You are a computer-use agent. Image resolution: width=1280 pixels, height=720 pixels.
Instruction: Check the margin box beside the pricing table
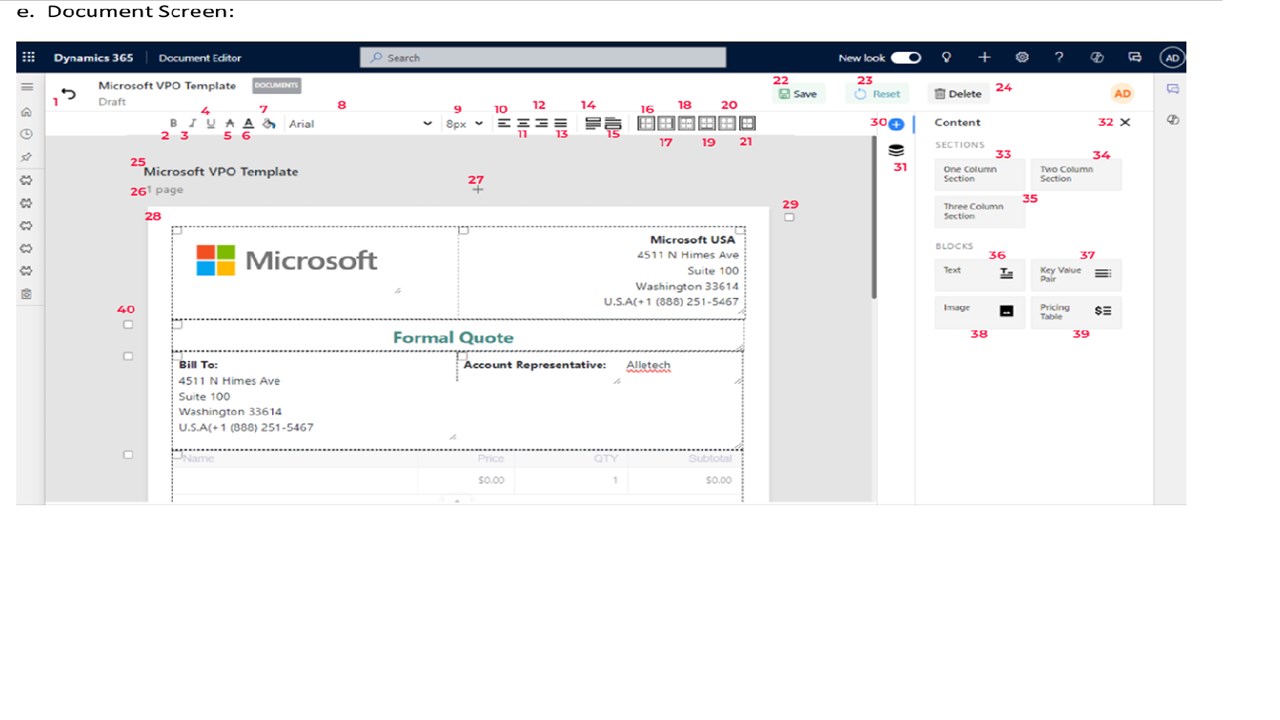click(x=127, y=455)
